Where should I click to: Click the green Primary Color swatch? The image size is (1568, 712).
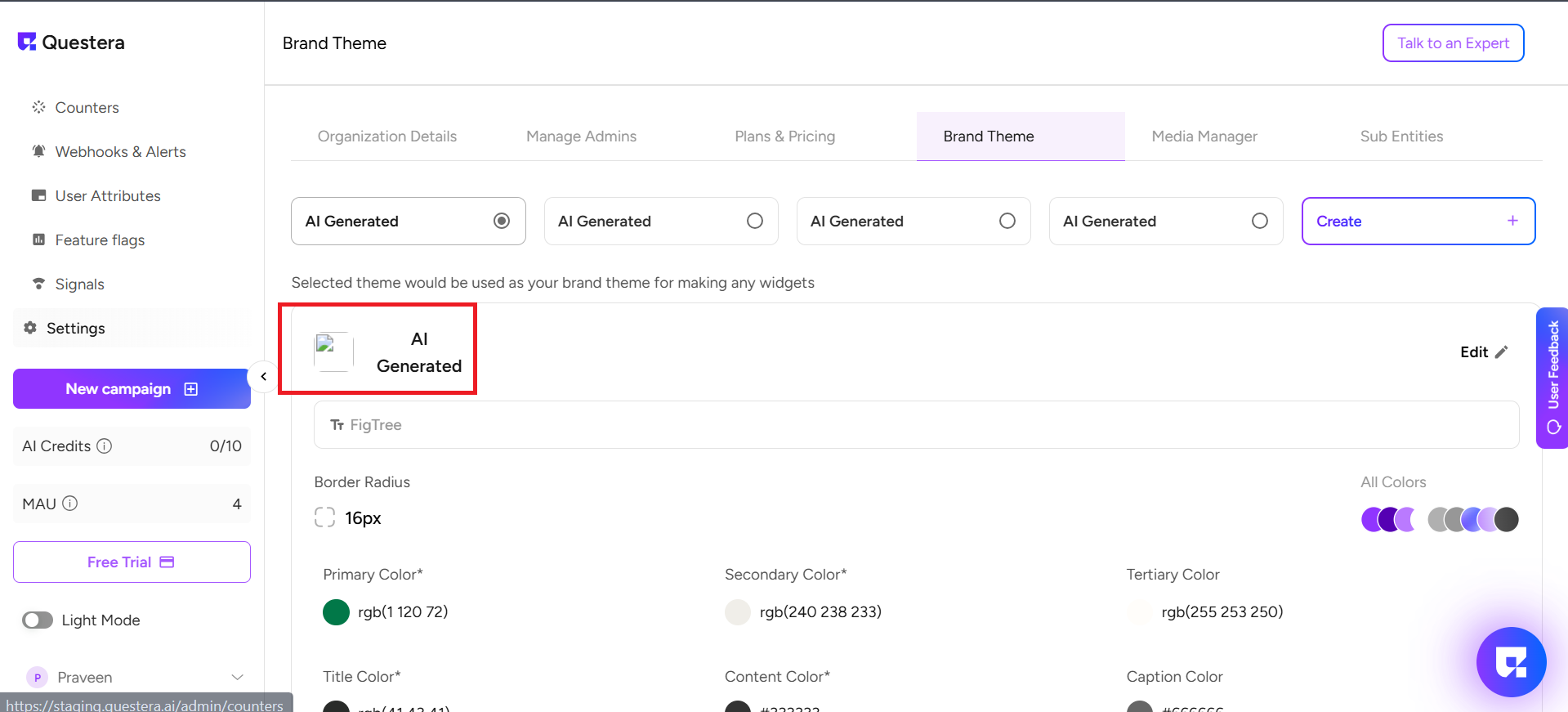tap(336, 612)
